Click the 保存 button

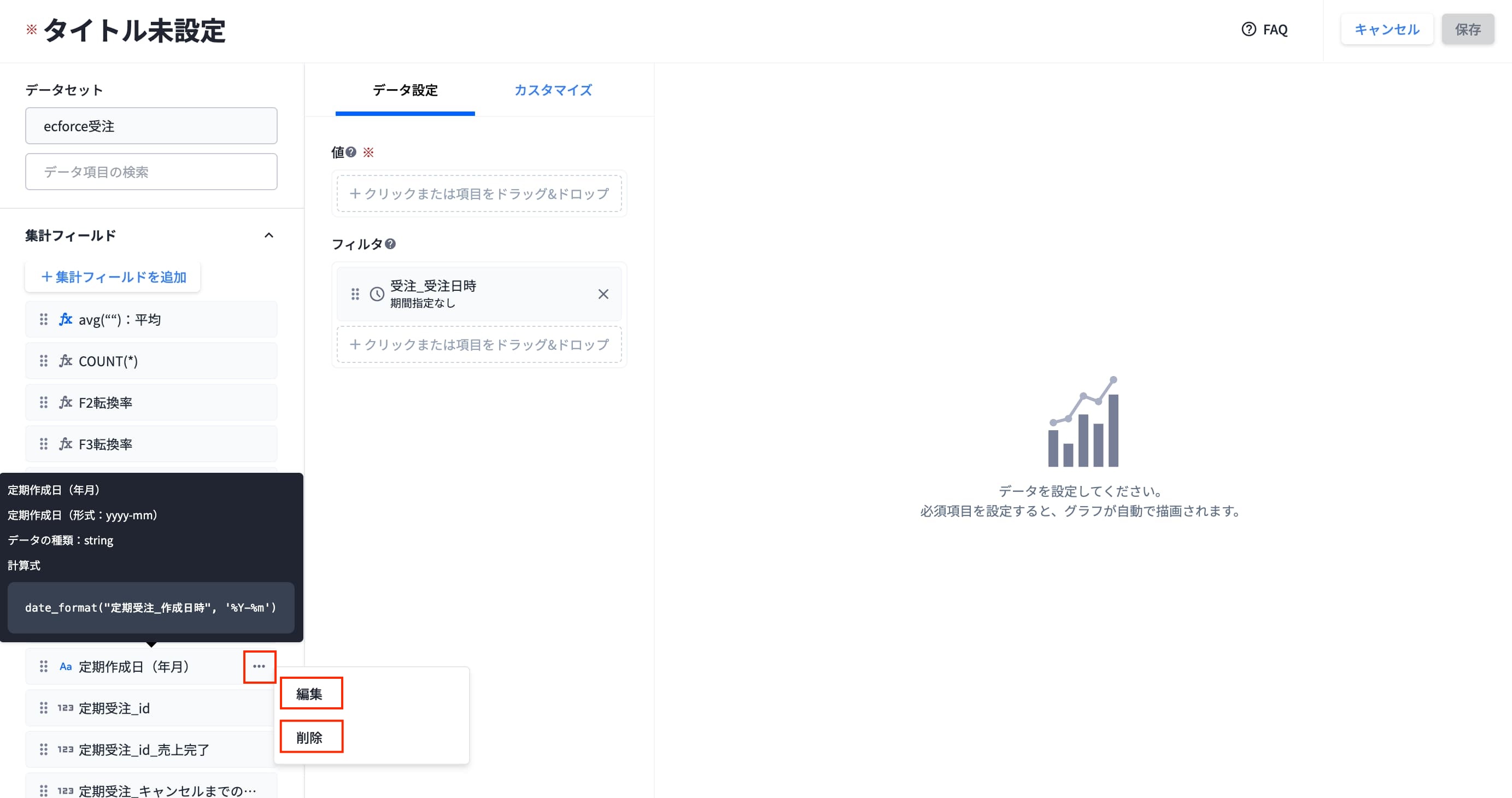tap(1467, 30)
